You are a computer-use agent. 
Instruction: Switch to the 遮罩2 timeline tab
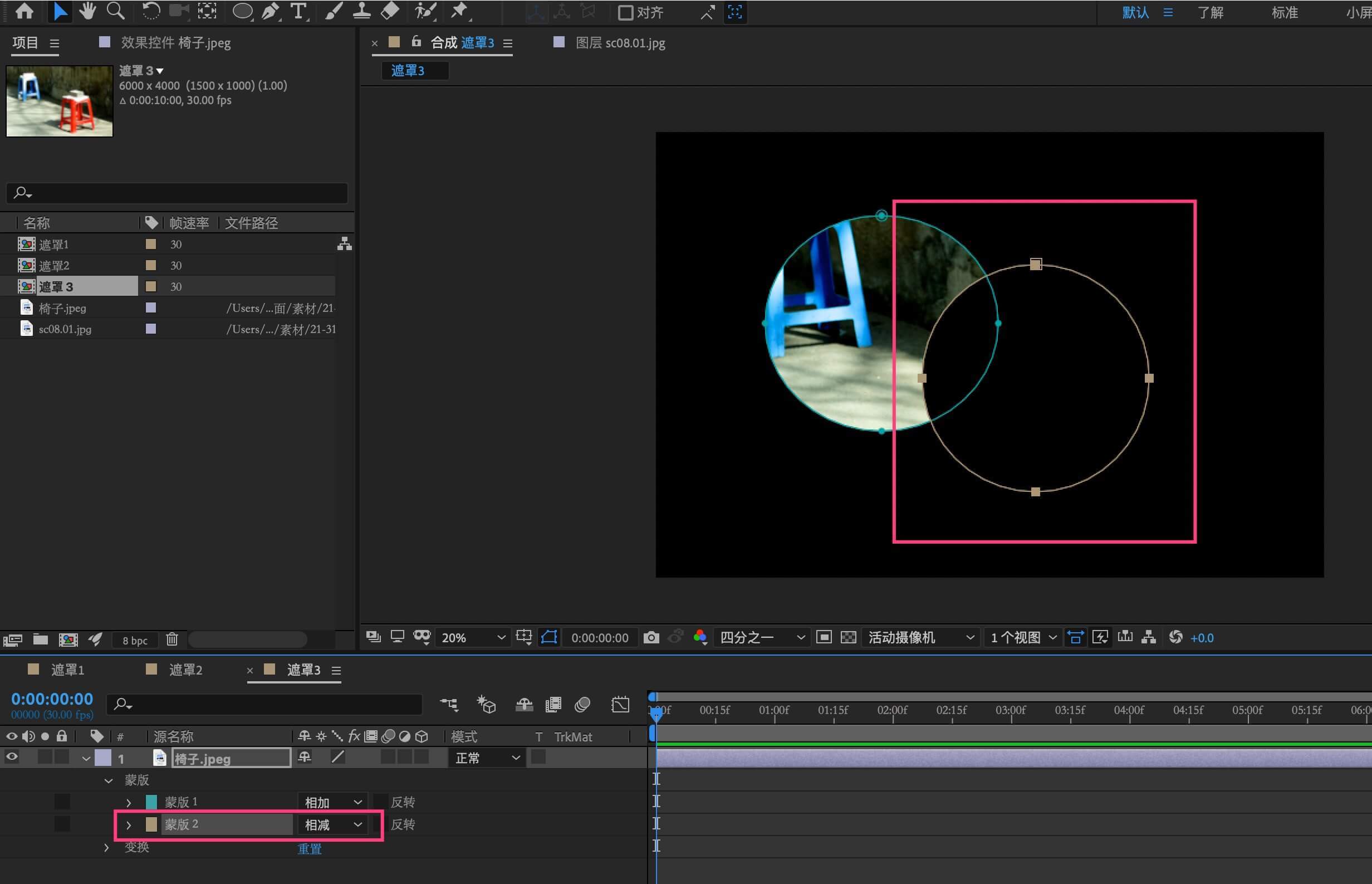[185, 670]
